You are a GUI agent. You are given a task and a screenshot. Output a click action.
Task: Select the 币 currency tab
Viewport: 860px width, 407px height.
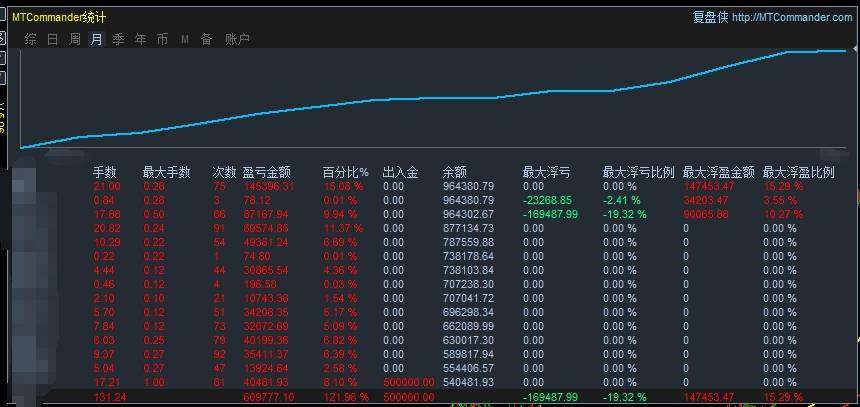click(162, 40)
